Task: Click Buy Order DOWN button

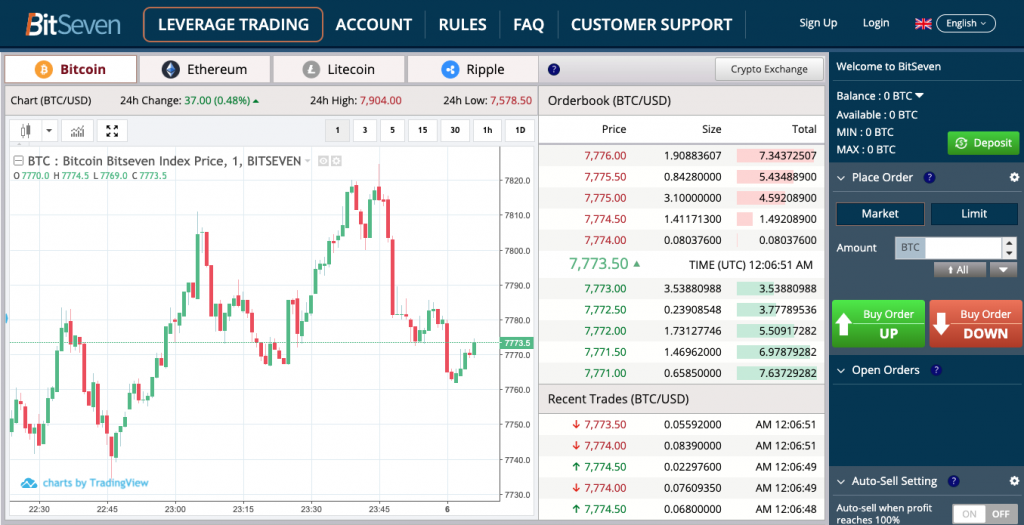Action: pos(976,324)
